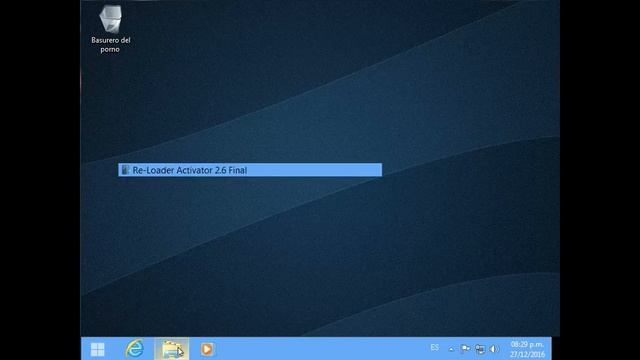Launch Internet Explorer from the taskbar
This screenshot has width=640, height=360.
tap(134, 349)
